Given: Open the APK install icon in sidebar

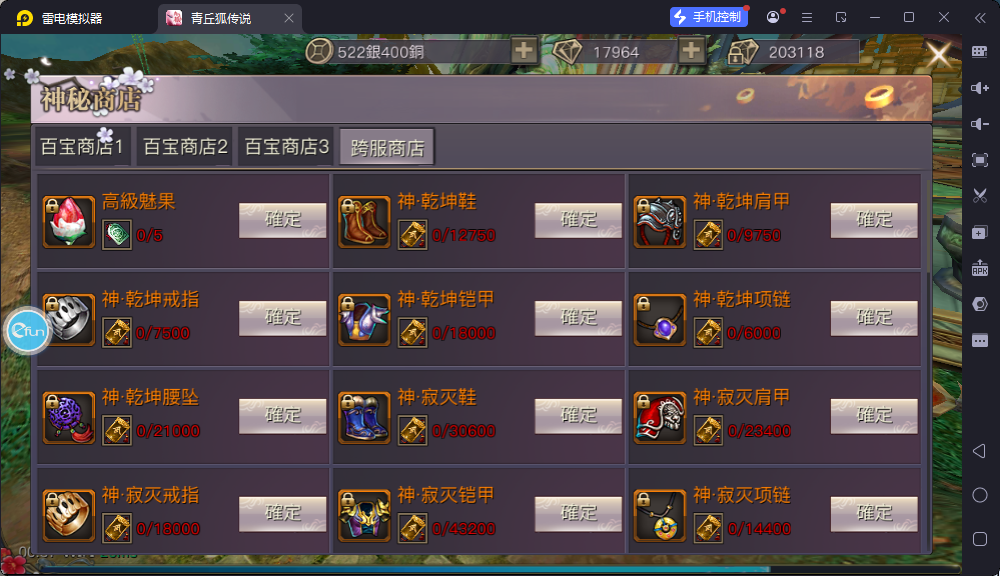Looking at the screenshot, I should tap(980, 268).
